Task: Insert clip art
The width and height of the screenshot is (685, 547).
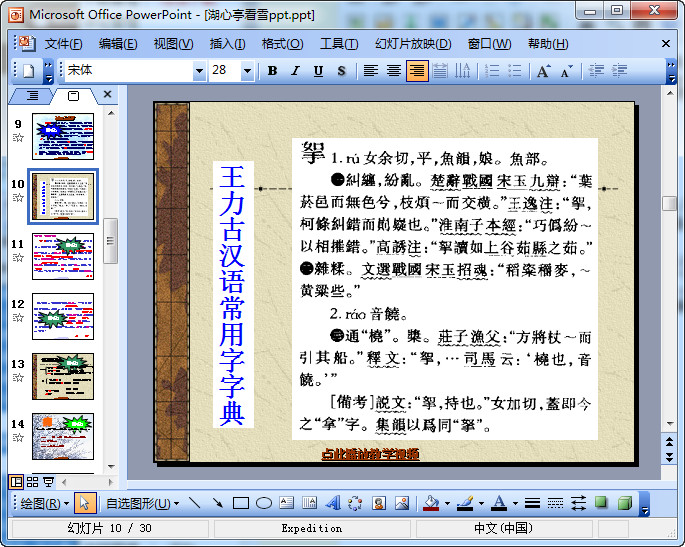Action: coord(378,503)
